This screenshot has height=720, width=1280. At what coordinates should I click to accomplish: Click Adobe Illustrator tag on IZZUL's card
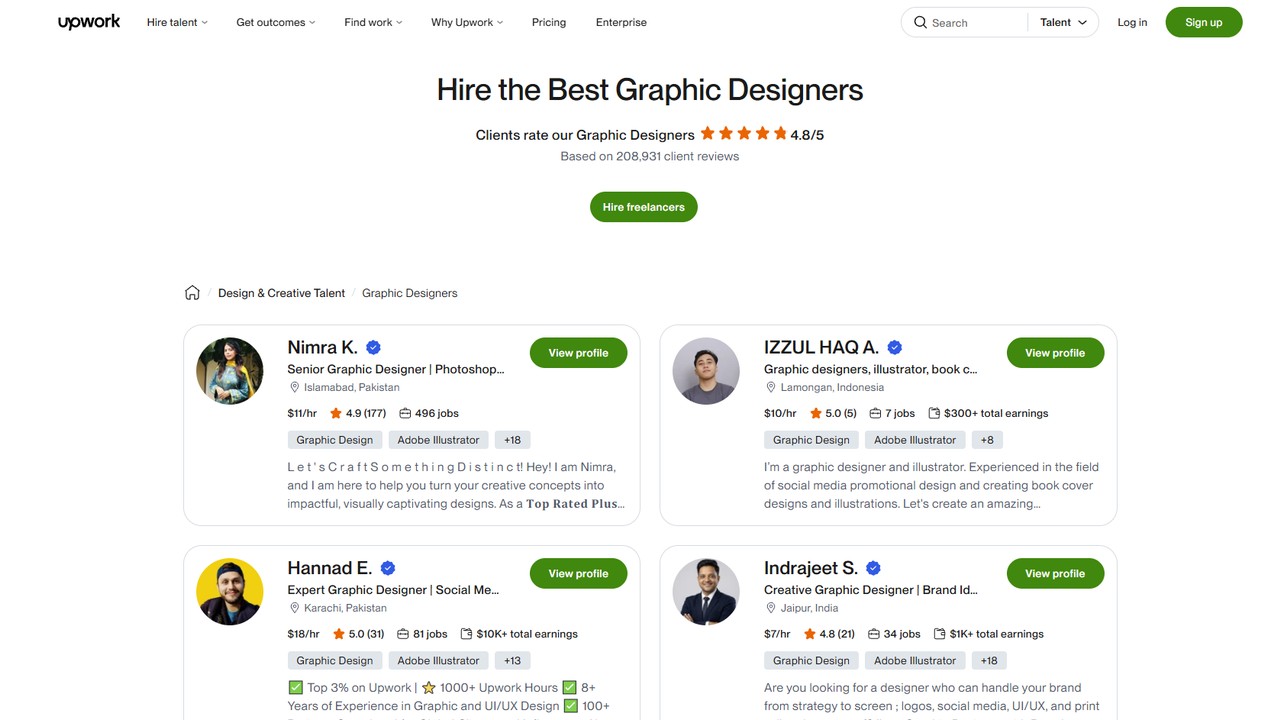coord(915,440)
